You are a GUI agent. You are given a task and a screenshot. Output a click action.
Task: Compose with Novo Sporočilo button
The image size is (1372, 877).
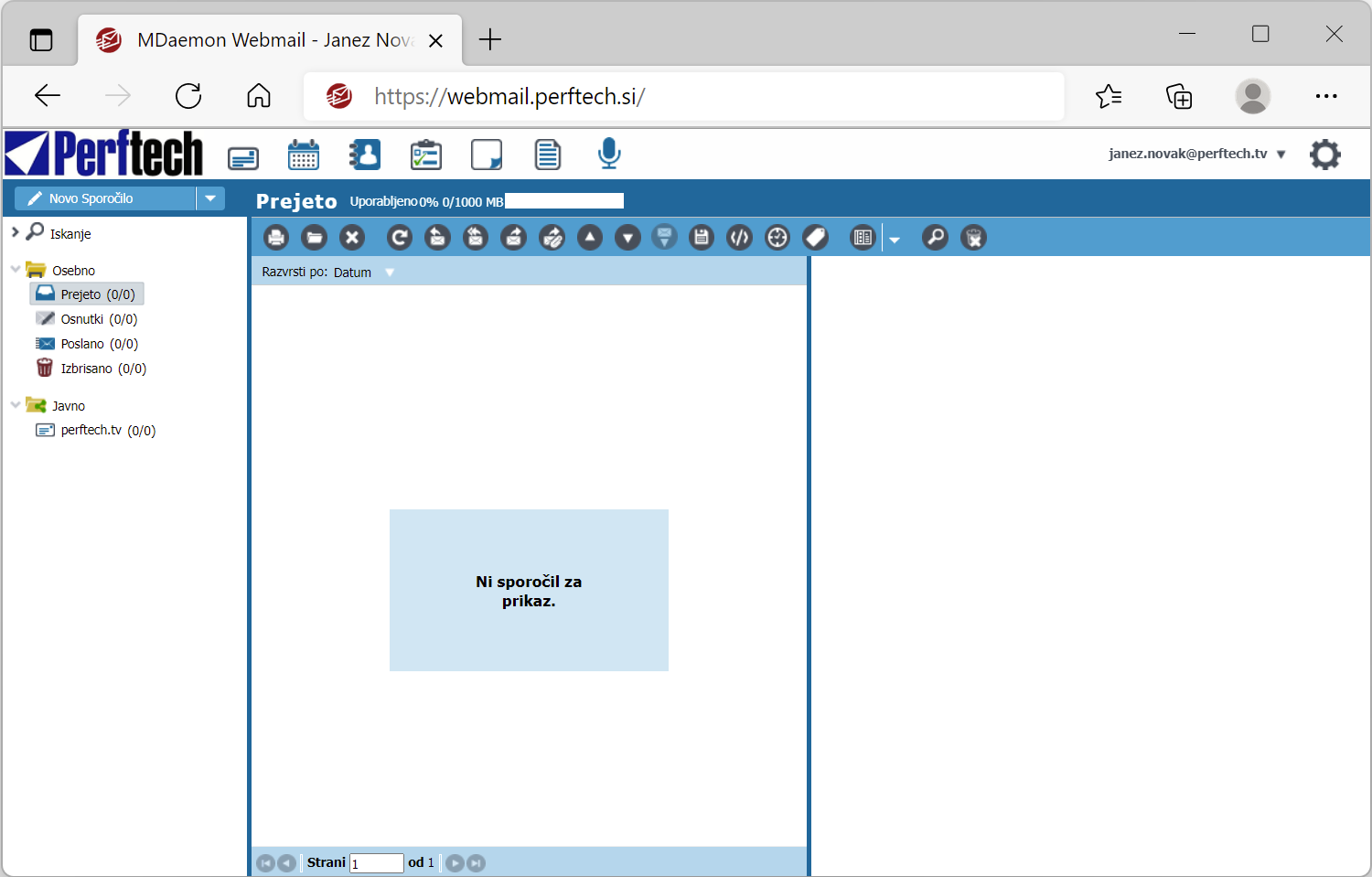click(x=105, y=198)
